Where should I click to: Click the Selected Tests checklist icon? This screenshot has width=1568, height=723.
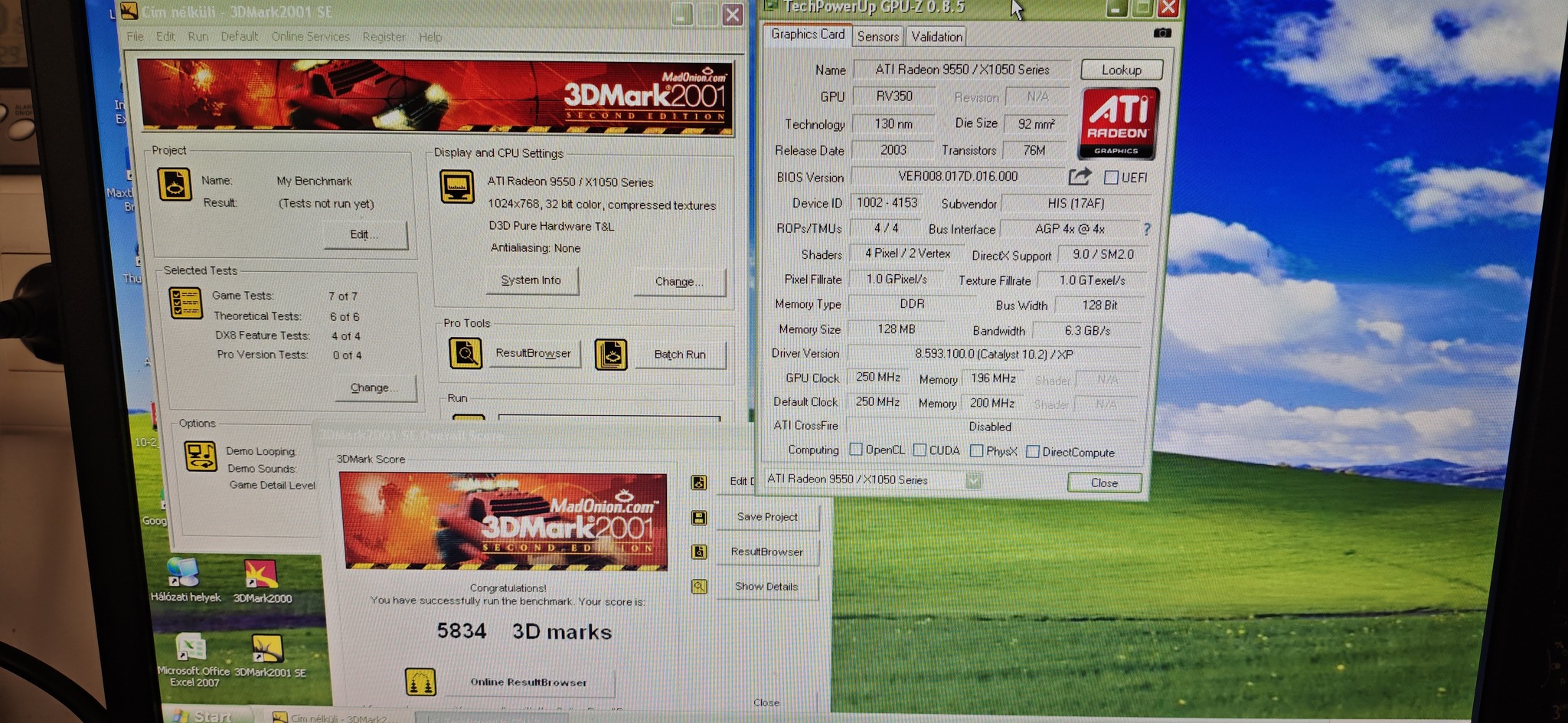pos(185,303)
